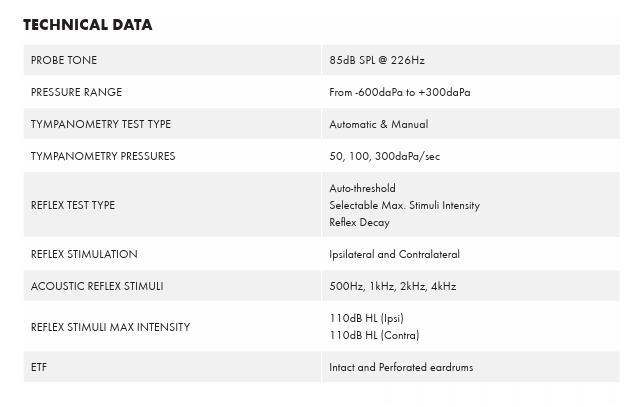Click the Auto-threshold text
The height and width of the screenshot is (407, 644).
362,188
